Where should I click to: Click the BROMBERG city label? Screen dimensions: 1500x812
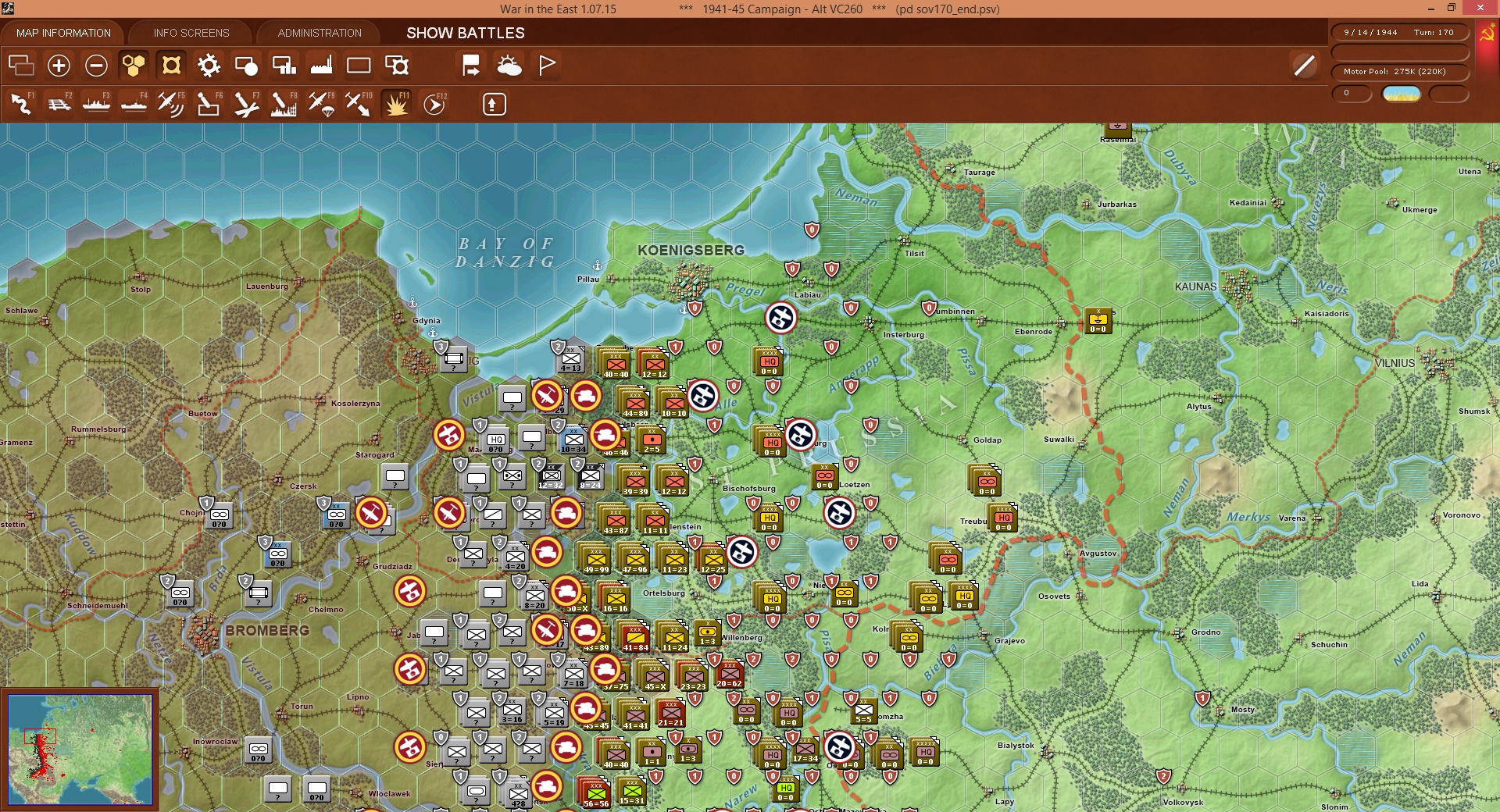[267, 630]
